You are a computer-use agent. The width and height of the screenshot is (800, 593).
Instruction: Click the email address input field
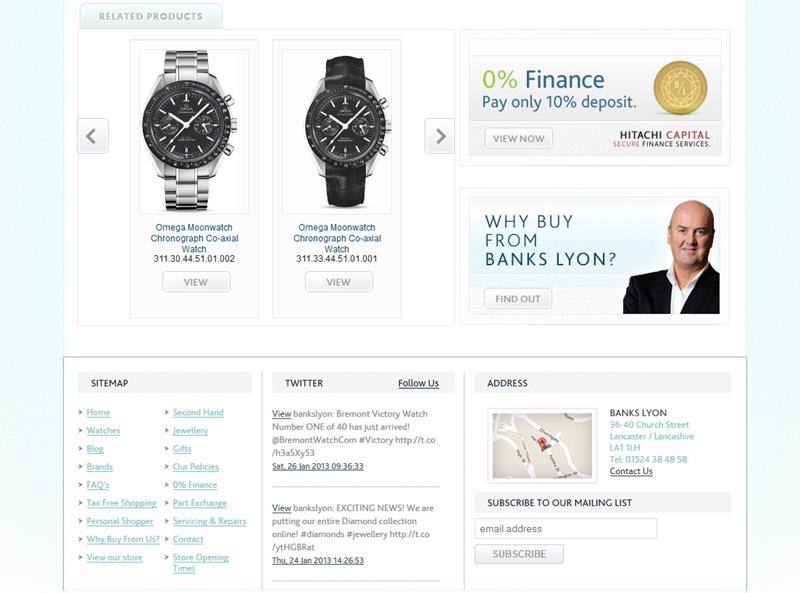pyautogui.click(x=566, y=529)
